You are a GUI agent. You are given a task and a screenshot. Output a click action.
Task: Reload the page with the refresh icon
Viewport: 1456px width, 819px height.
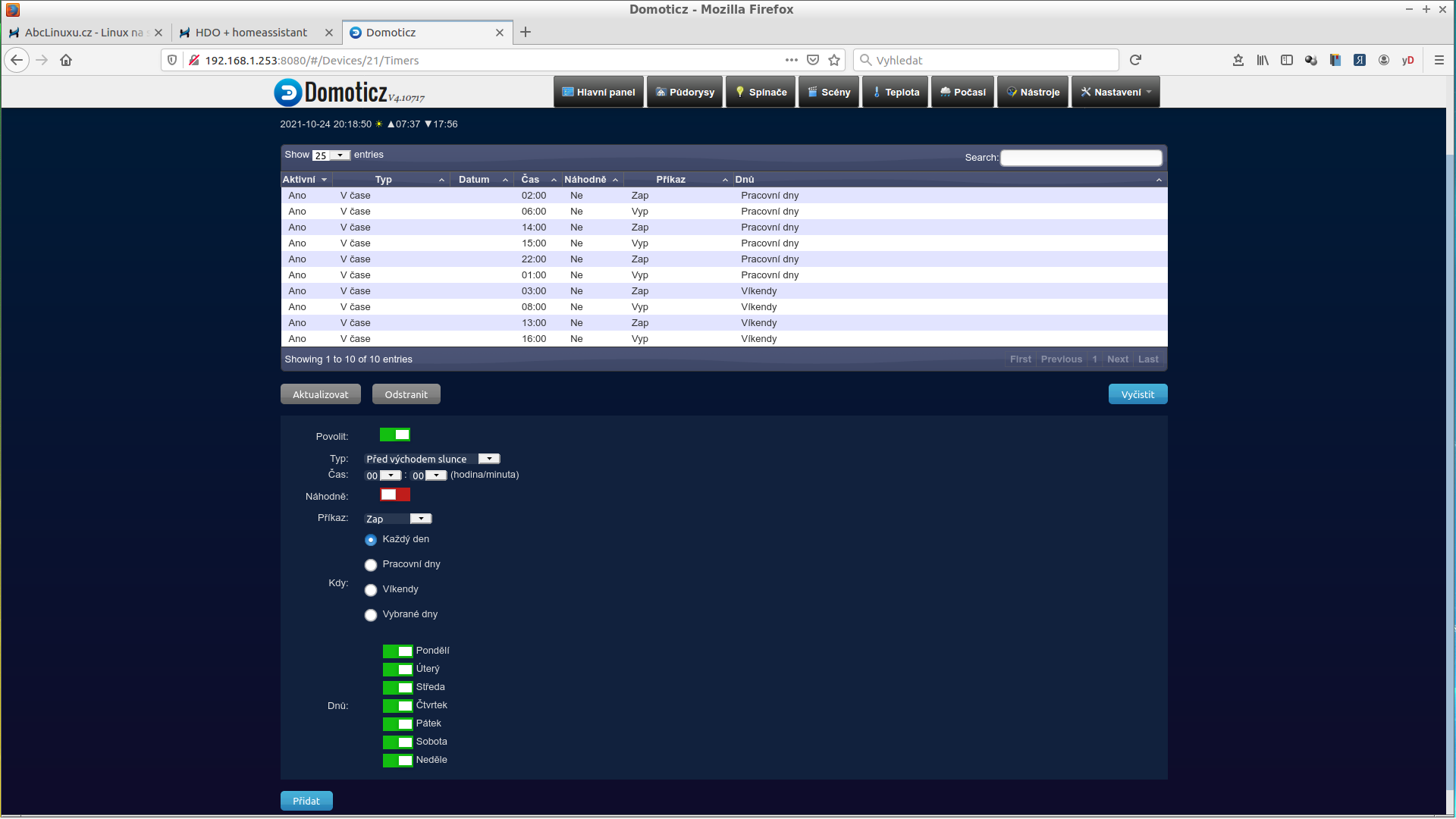click(x=1135, y=60)
